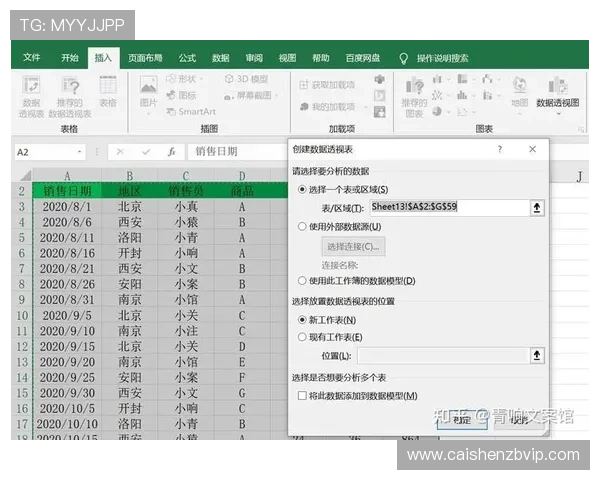Open the 图片 insert icon
The image size is (600, 480).
pyautogui.click(x=148, y=94)
